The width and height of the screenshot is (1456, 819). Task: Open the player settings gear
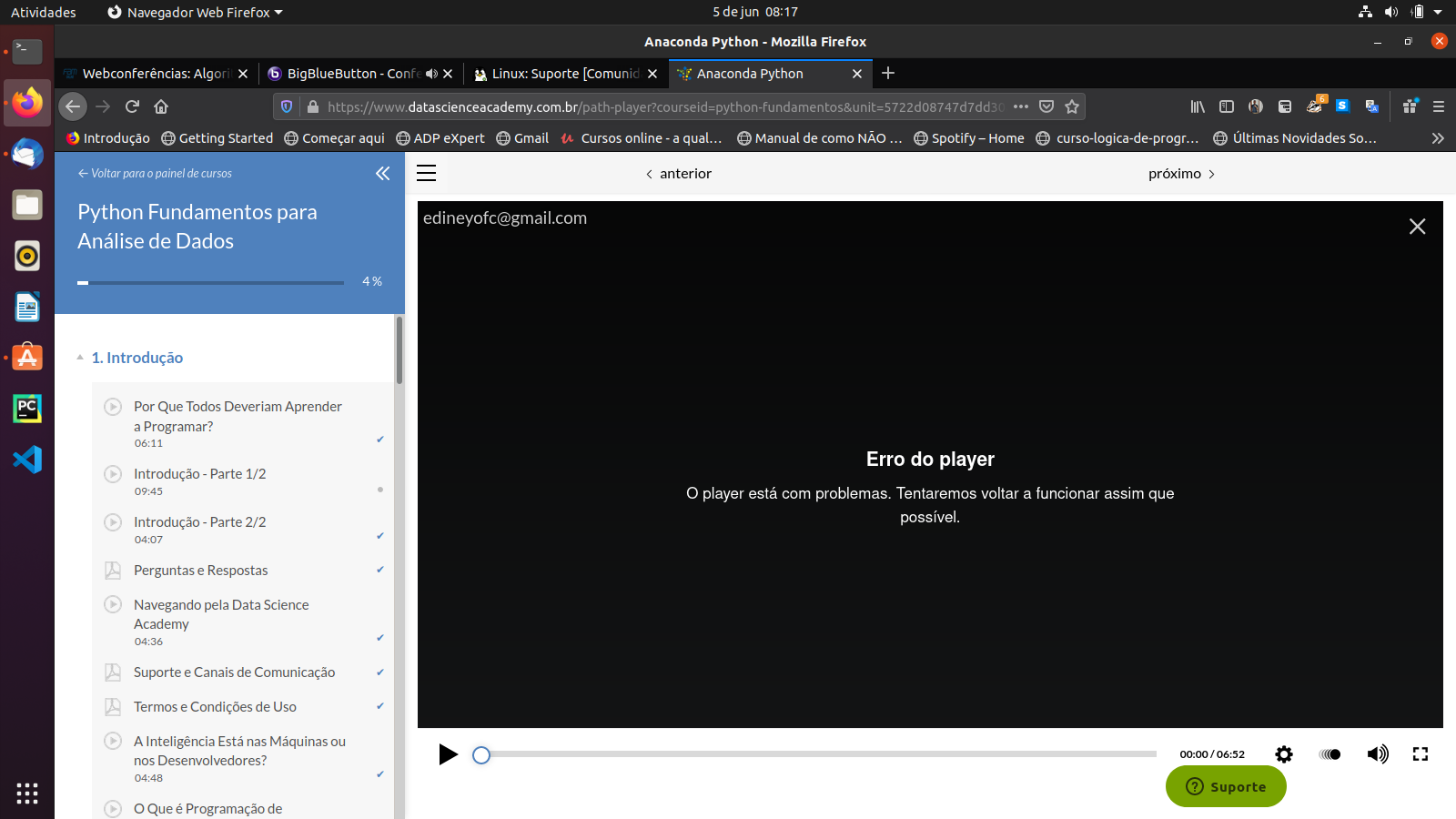1283,754
